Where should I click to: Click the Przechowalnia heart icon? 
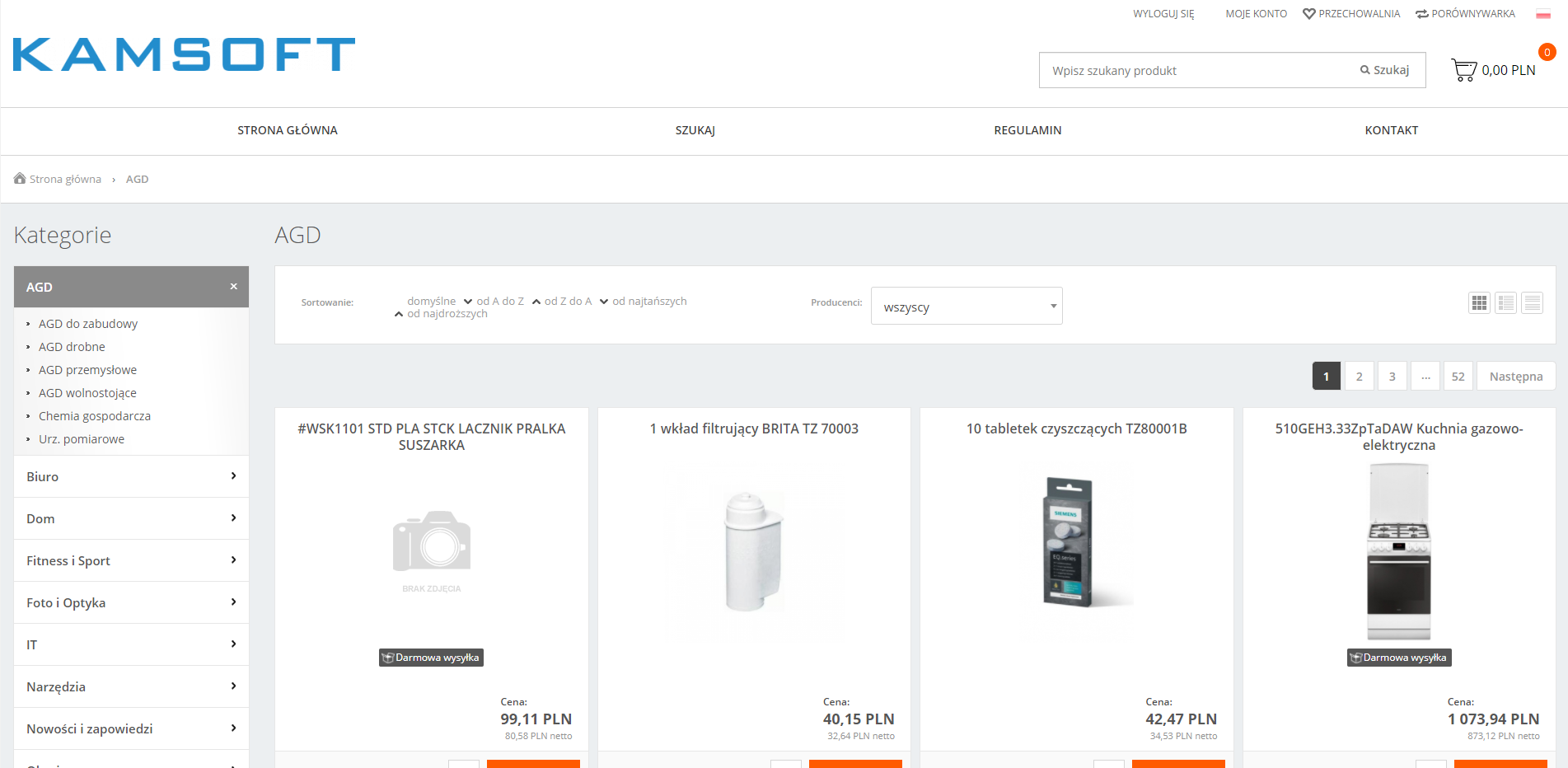1308,14
